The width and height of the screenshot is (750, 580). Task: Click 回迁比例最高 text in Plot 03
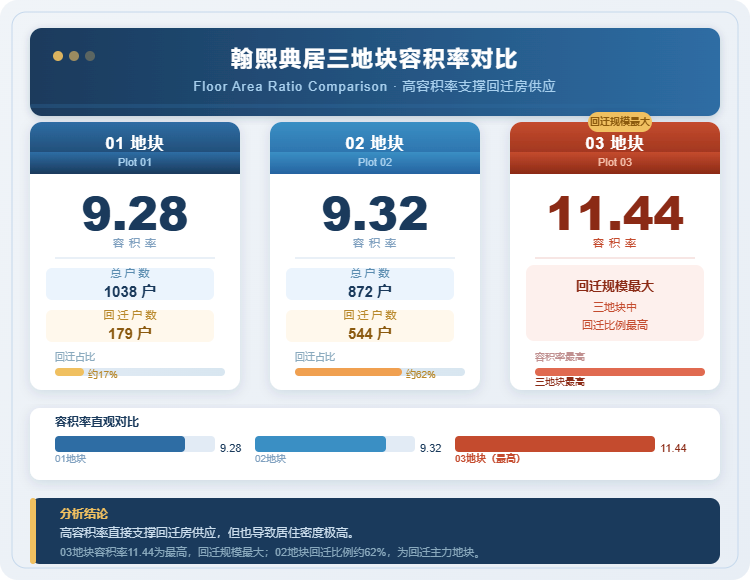coord(615,325)
